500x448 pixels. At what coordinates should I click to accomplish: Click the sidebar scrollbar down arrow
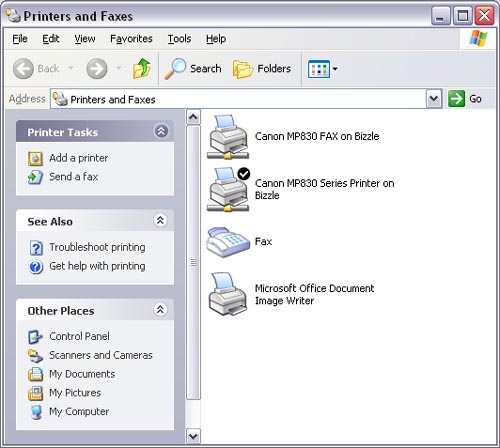pyautogui.click(x=193, y=436)
